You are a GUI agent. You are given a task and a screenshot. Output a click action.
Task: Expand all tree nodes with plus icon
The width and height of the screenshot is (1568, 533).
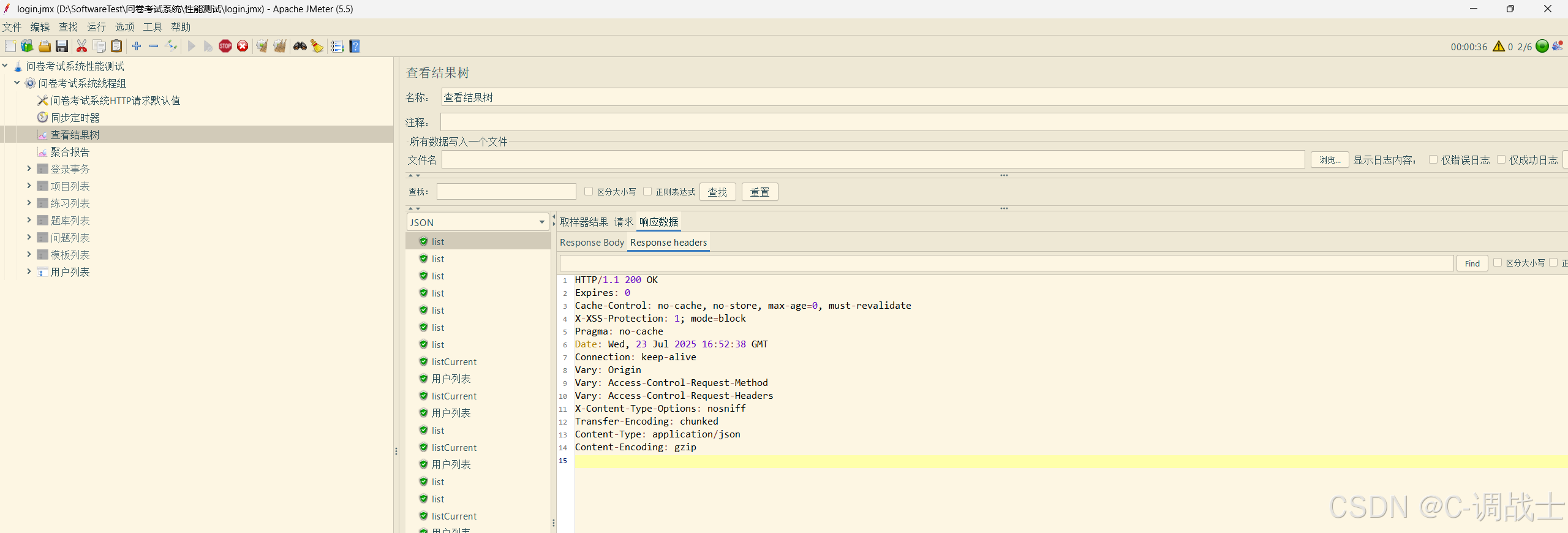pyautogui.click(x=137, y=47)
